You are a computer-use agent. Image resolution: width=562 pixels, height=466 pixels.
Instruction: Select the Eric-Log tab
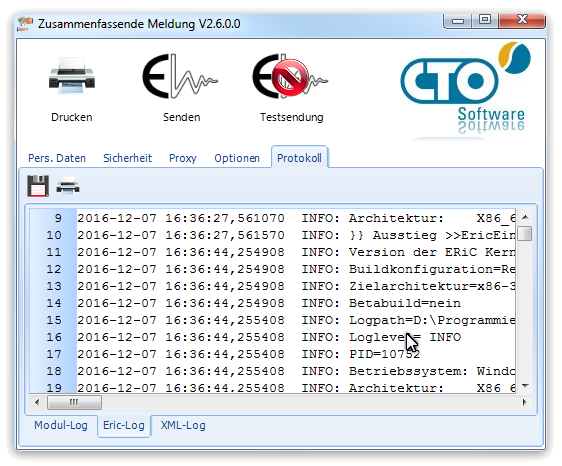point(124,425)
